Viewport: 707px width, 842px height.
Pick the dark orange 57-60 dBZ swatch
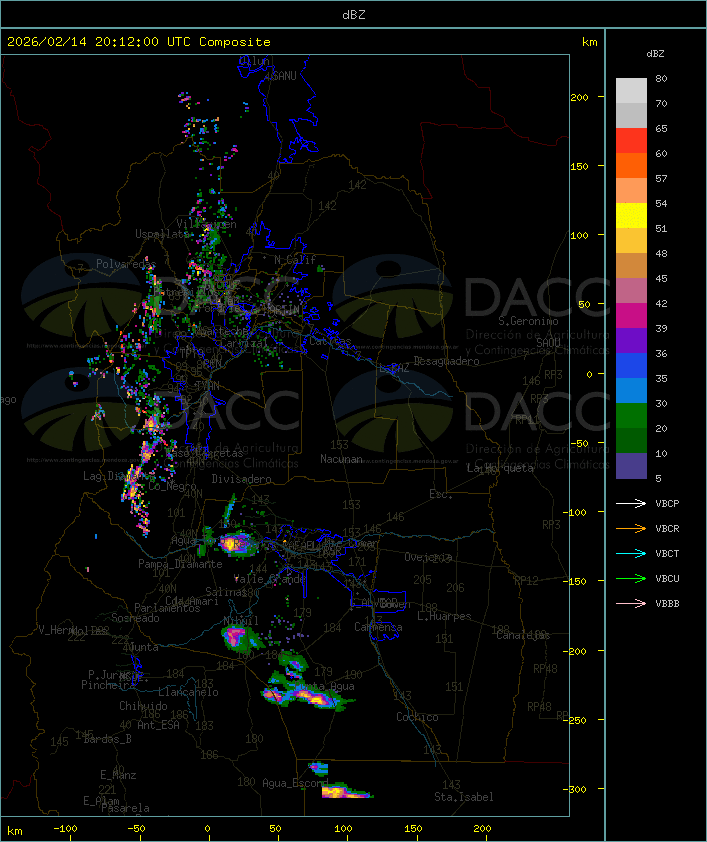pyautogui.click(x=631, y=165)
